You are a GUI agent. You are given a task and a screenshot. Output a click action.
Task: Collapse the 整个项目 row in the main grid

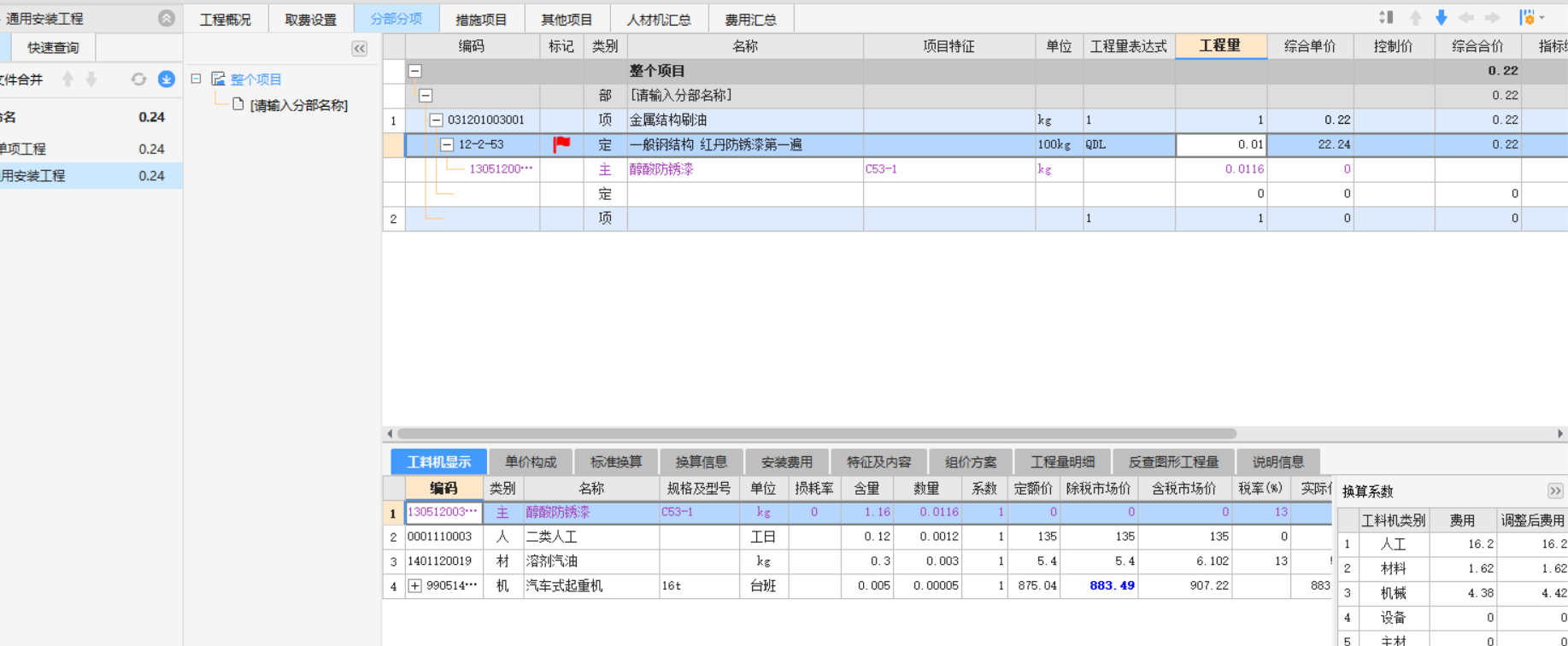click(415, 71)
